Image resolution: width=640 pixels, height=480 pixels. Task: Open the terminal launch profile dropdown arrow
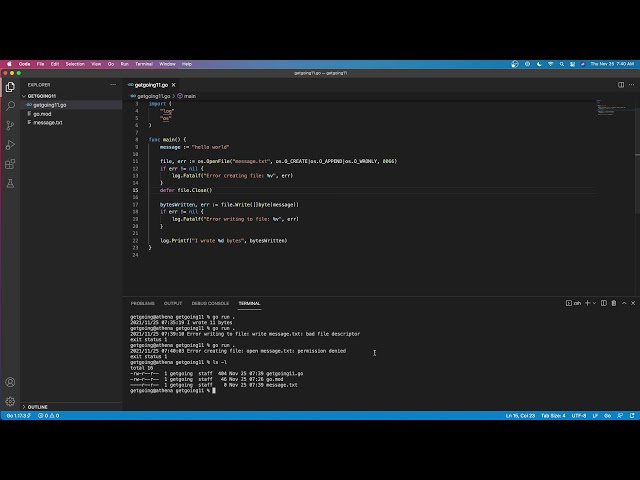click(x=594, y=303)
